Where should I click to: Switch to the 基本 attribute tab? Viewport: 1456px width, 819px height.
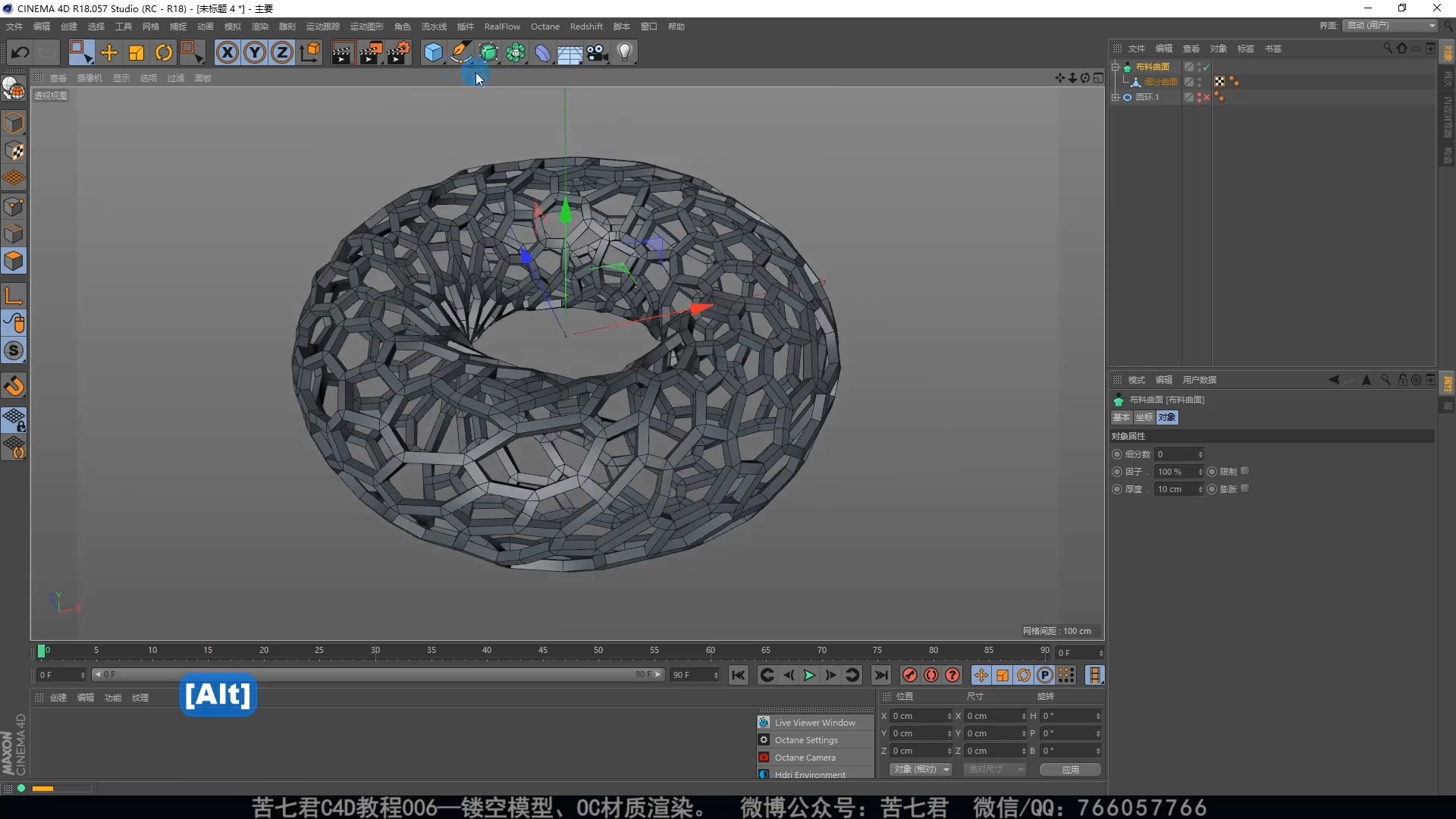tap(1122, 417)
